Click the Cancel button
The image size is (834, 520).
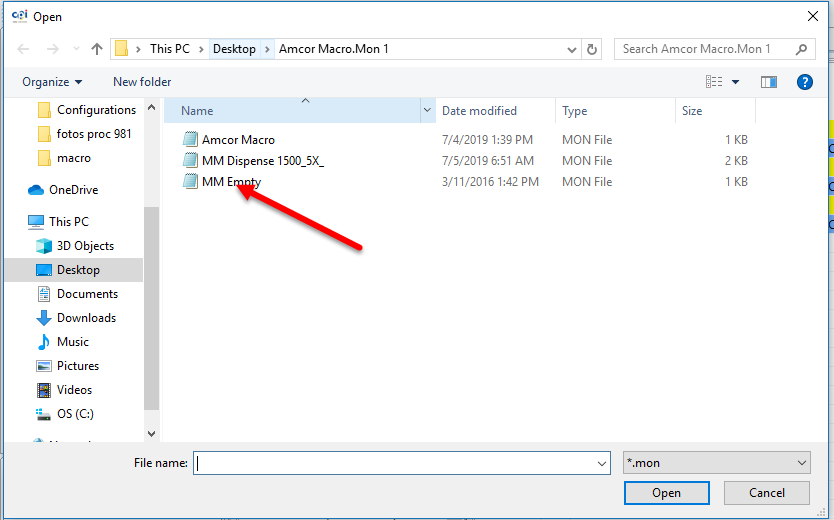767,493
